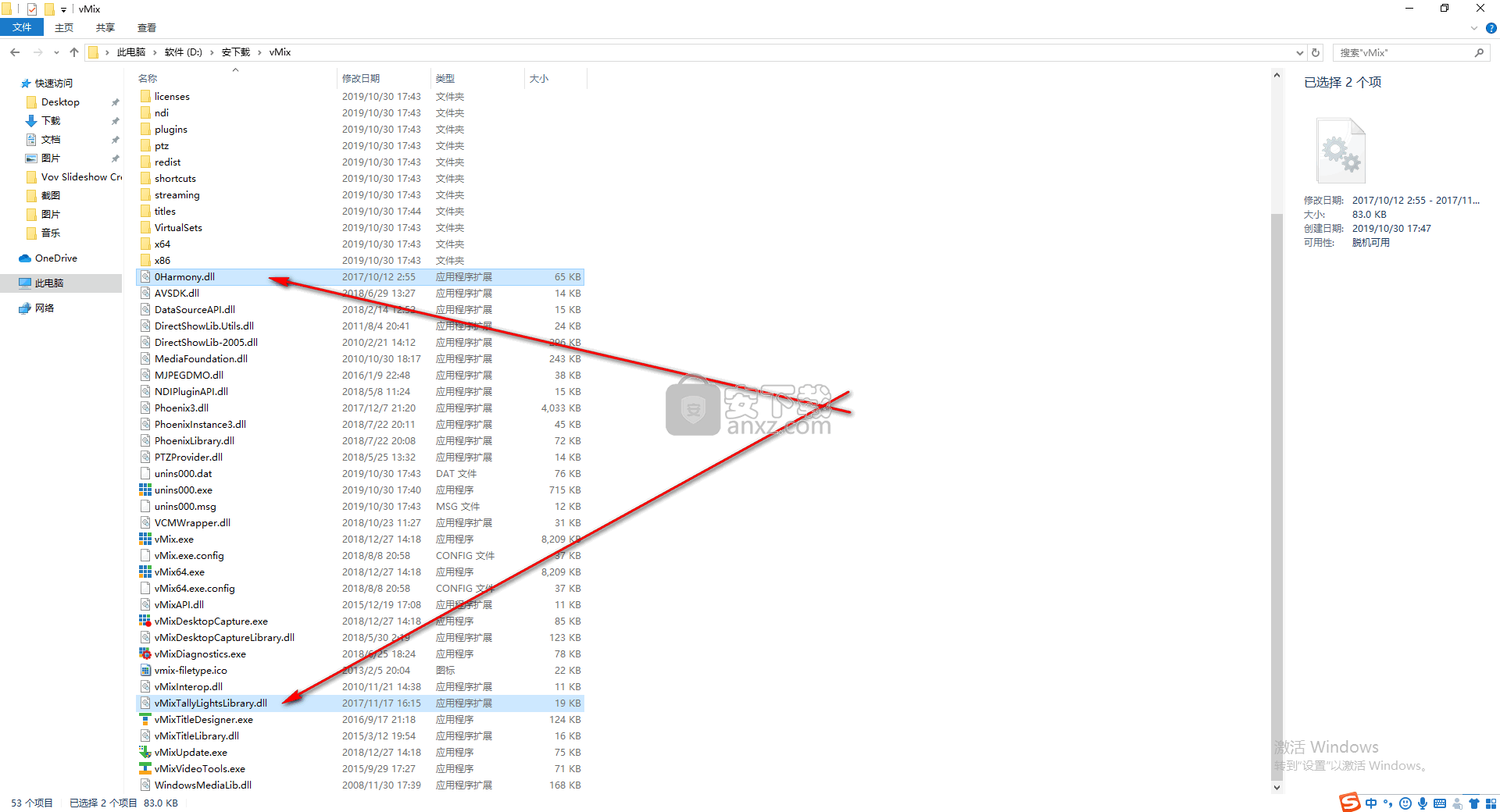Click 软件 (D:) in address path
The width and height of the screenshot is (1500, 812).
point(184,52)
